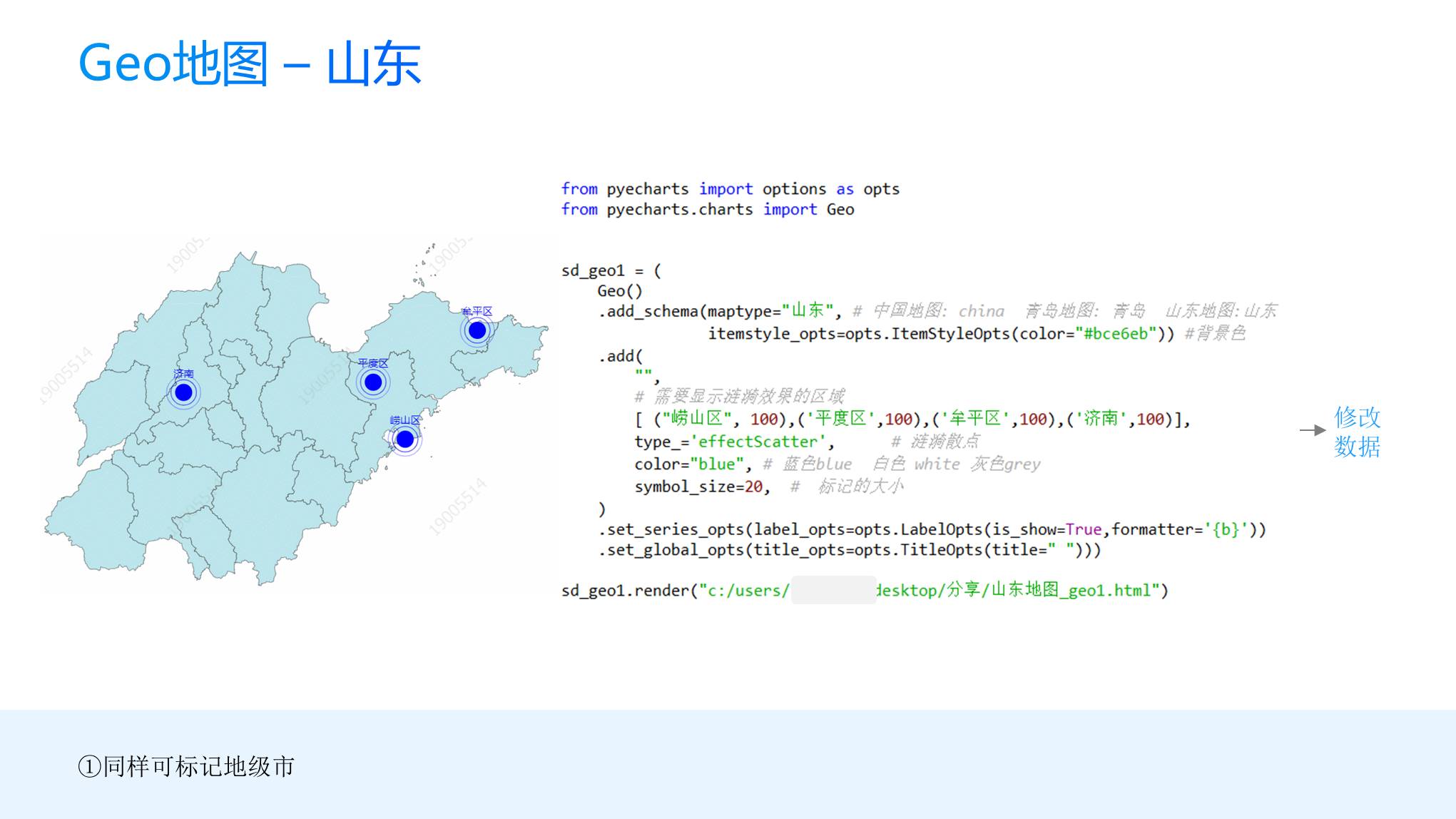Click the 修改数据 annotation text
The height and width of the screenshot is (819, 1456).
[x=1357, y=432]
